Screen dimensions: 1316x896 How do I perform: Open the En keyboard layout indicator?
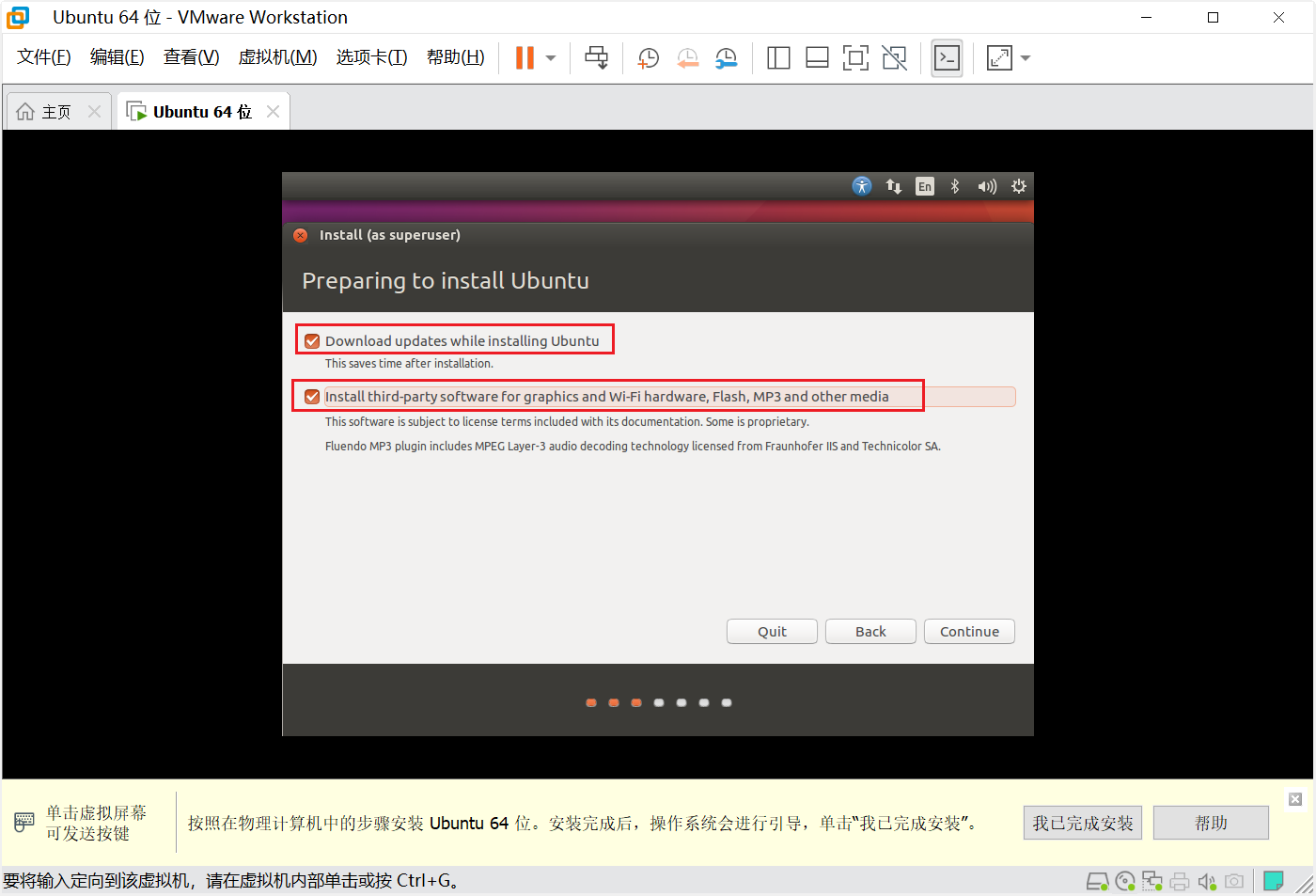(x=925, y=186)
